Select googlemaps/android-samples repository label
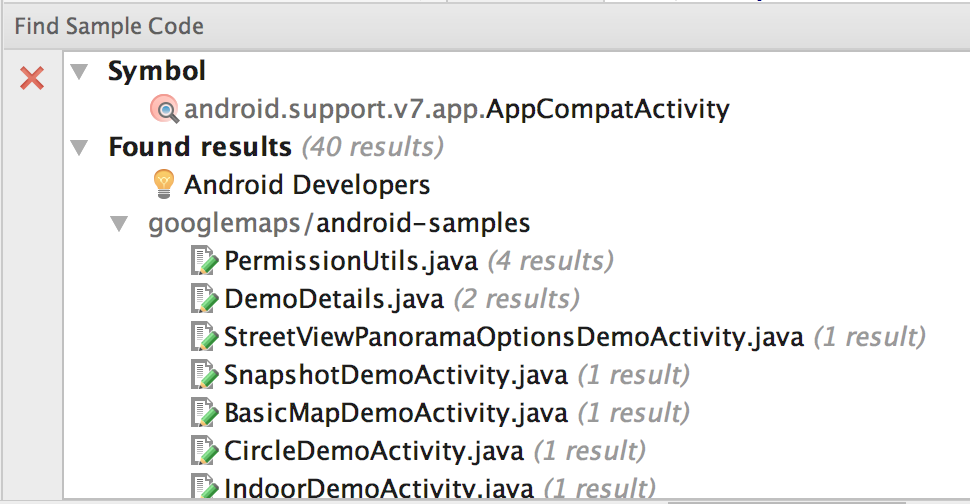Image resolution: width=970 pixels, height=504 pixels. click(339, 223)
